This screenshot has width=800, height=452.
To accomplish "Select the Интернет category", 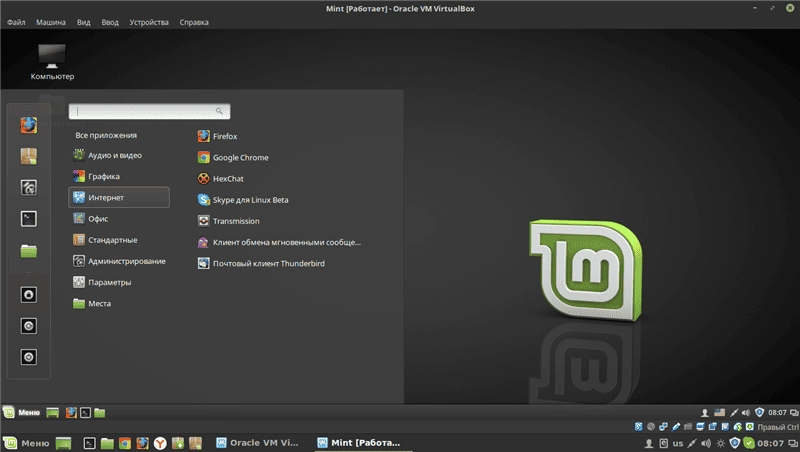I will [119, 197].
